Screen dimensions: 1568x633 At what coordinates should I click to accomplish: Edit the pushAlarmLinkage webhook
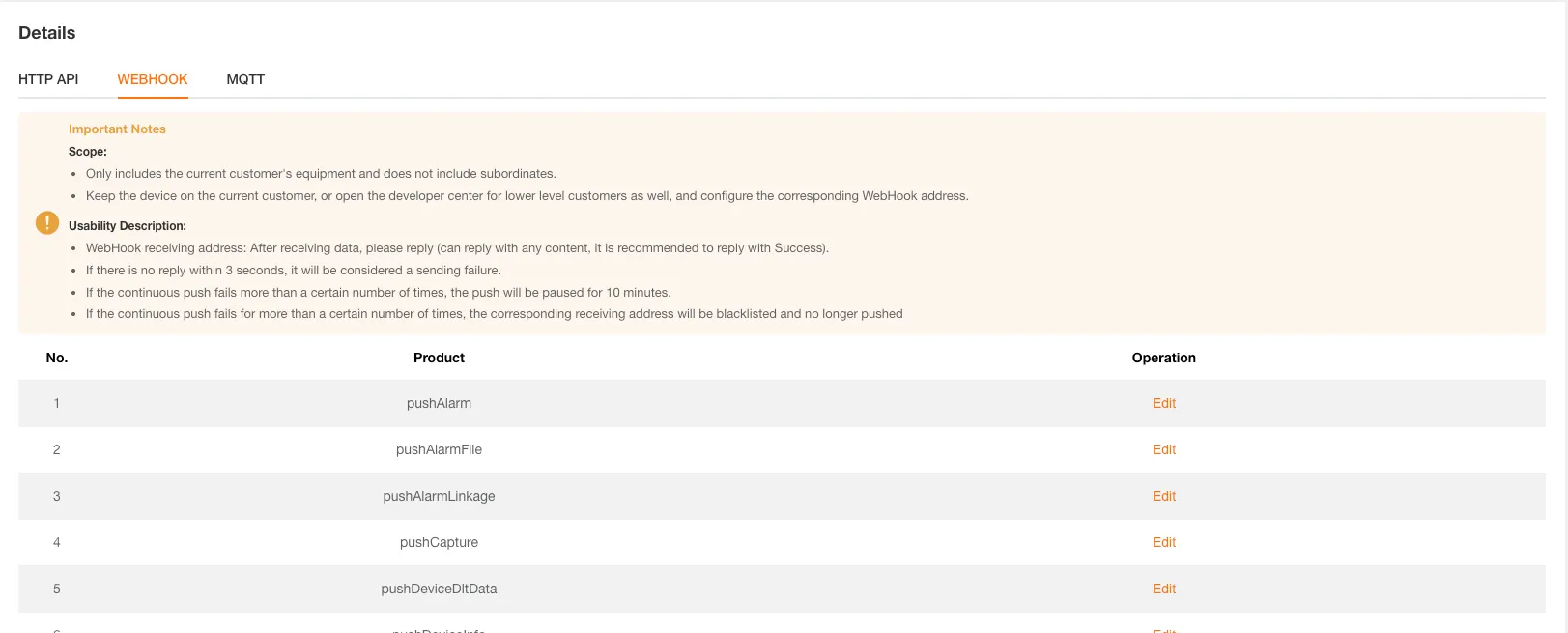pos(1164,496)
